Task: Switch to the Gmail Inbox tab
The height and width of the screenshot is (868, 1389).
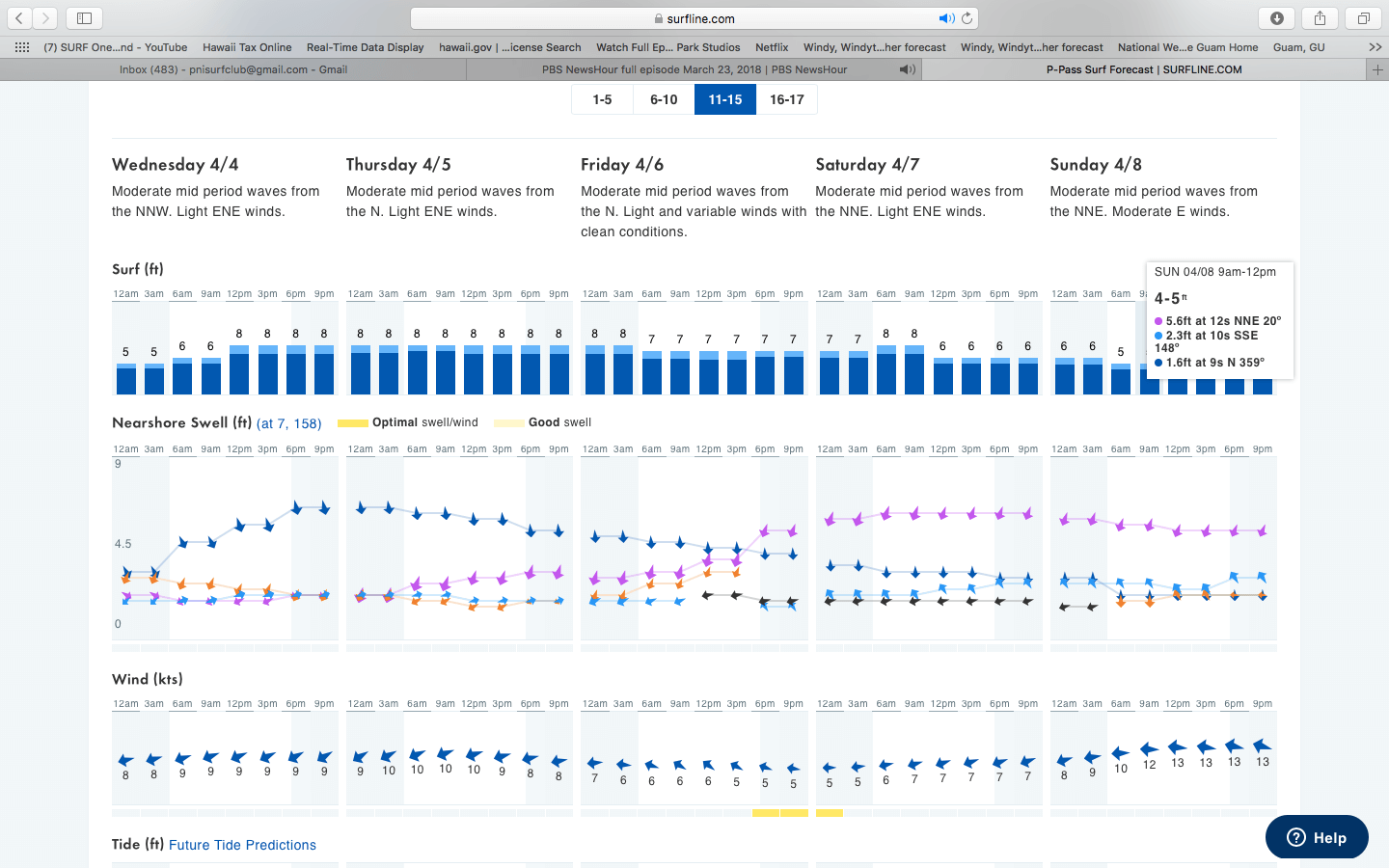Action: click(233, 69)
